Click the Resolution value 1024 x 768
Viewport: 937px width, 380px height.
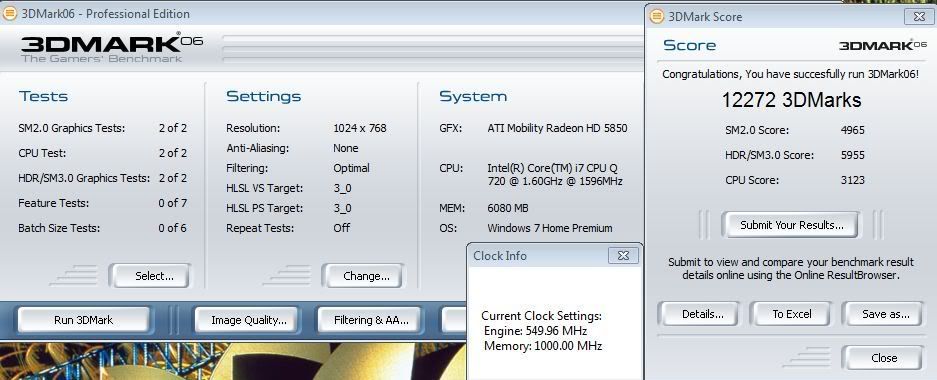(360, 128)
